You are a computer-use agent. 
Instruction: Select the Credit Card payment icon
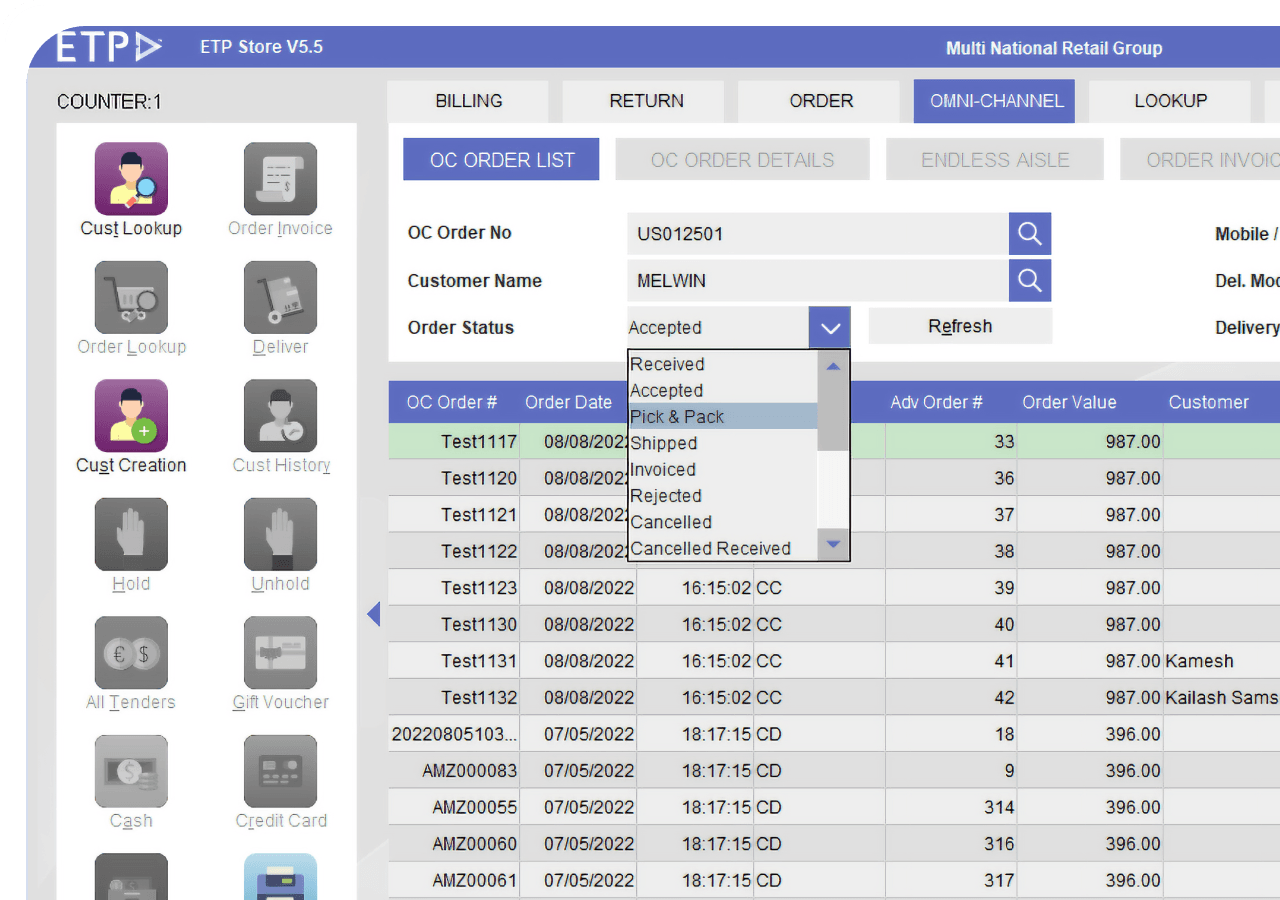280,772
